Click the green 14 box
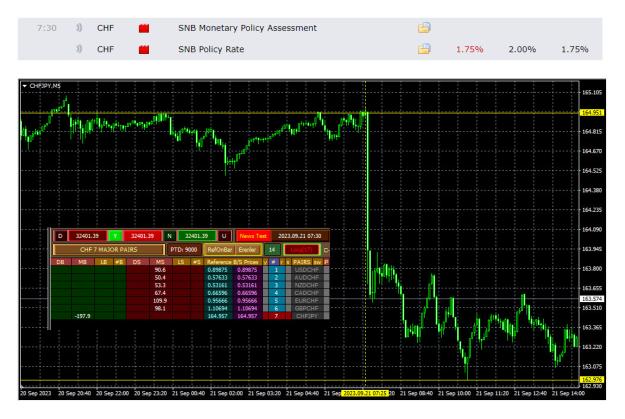 (272, 250)
